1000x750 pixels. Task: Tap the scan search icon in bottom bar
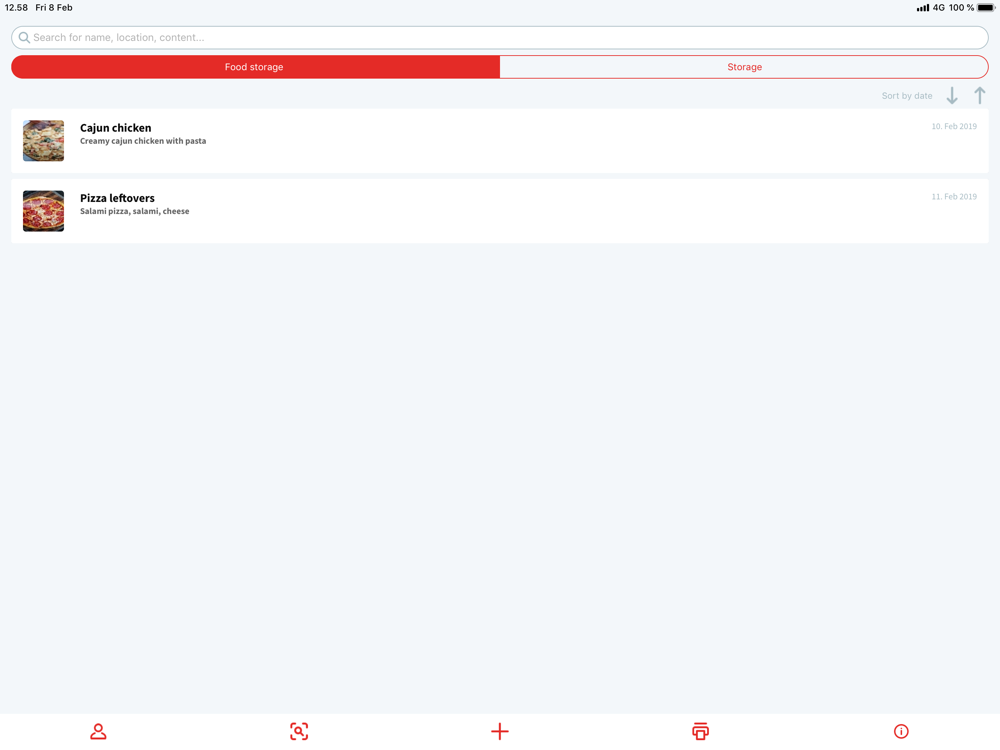point(299,731)
